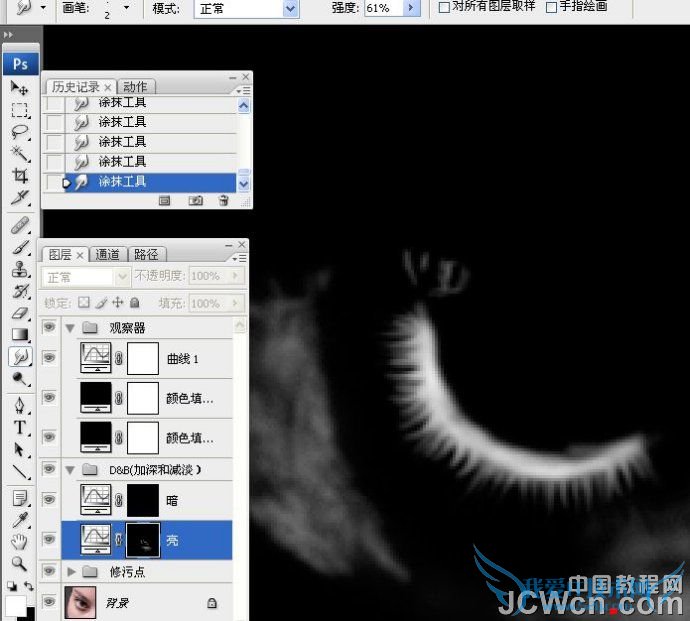This screenshot has width=690, height=621.
Task: Select the Rectangular Marquee tool
Action: pyautogui.click(x=19, y=110)
